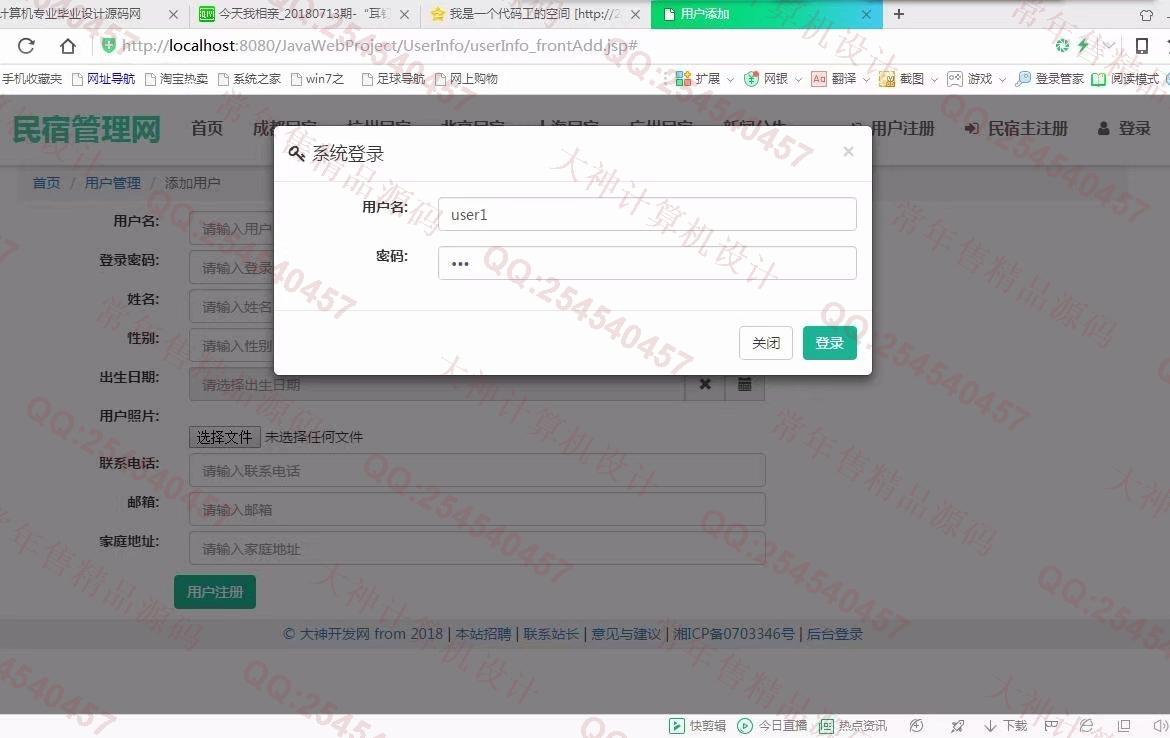The width and height of the screenshot is (1170, 738).
Task: Open 后台登录 footer link
Action: [x=834, y=634]
